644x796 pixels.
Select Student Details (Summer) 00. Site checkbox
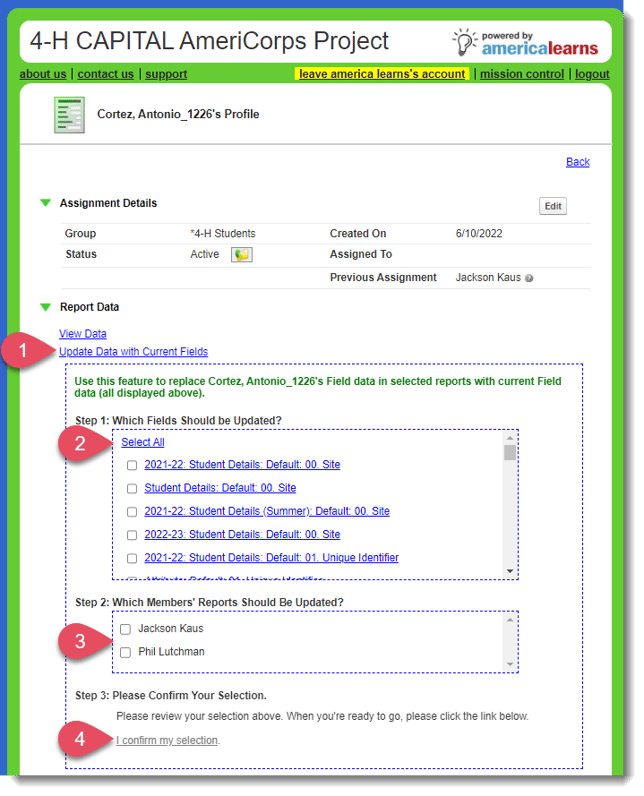132,512
